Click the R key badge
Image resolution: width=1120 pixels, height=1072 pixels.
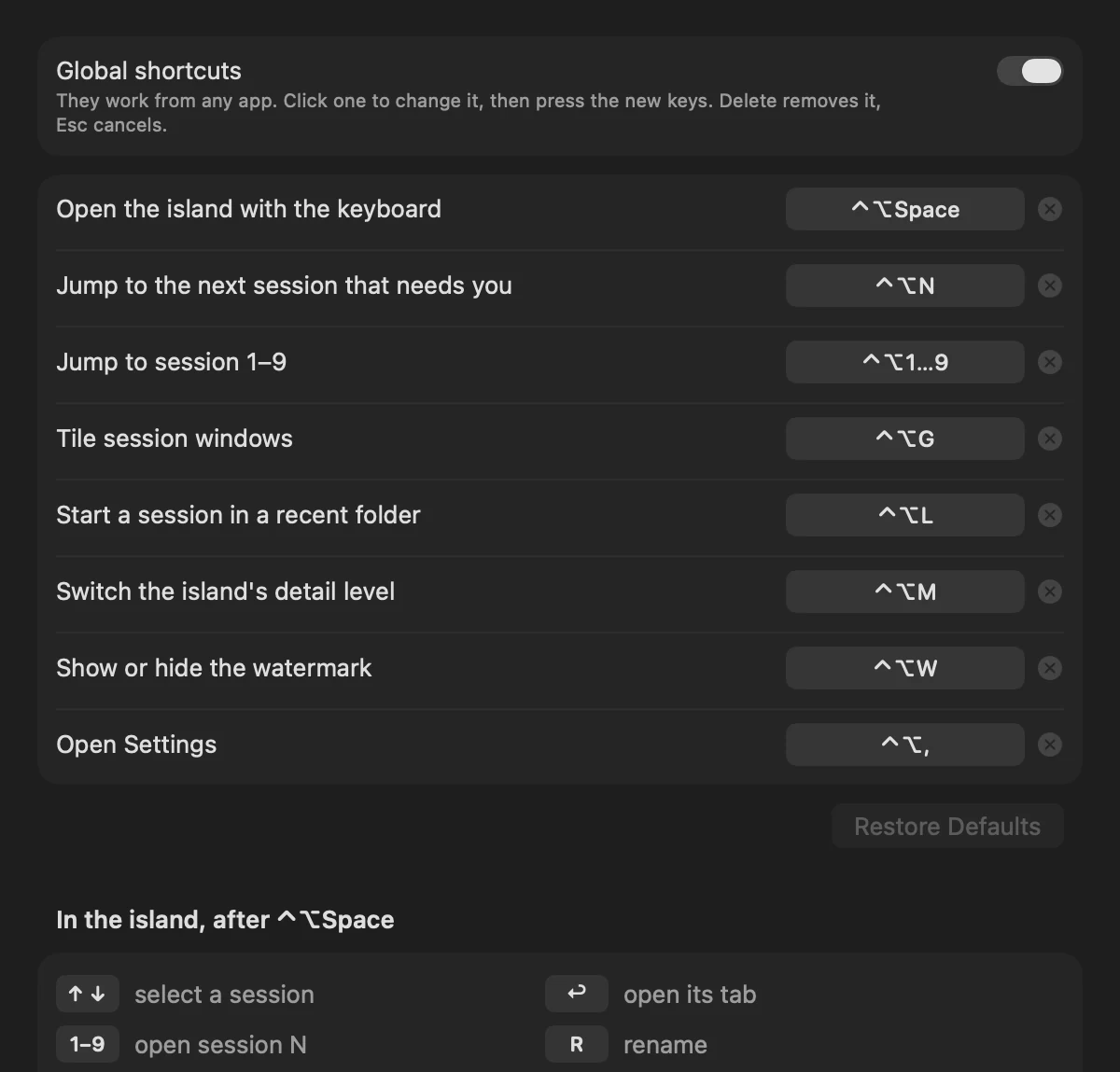577,1044
